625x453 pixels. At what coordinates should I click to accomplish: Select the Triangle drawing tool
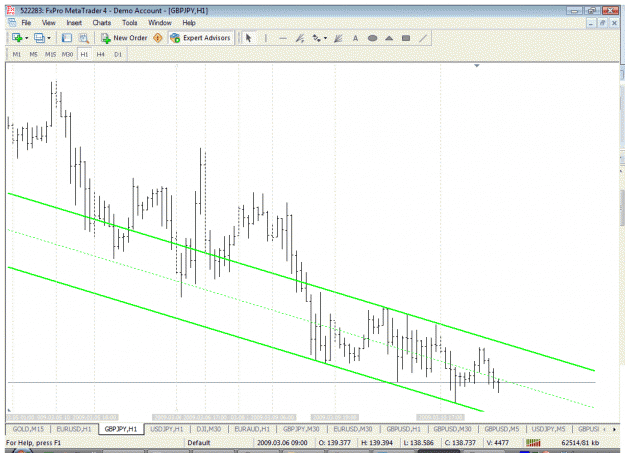(389, 38)
